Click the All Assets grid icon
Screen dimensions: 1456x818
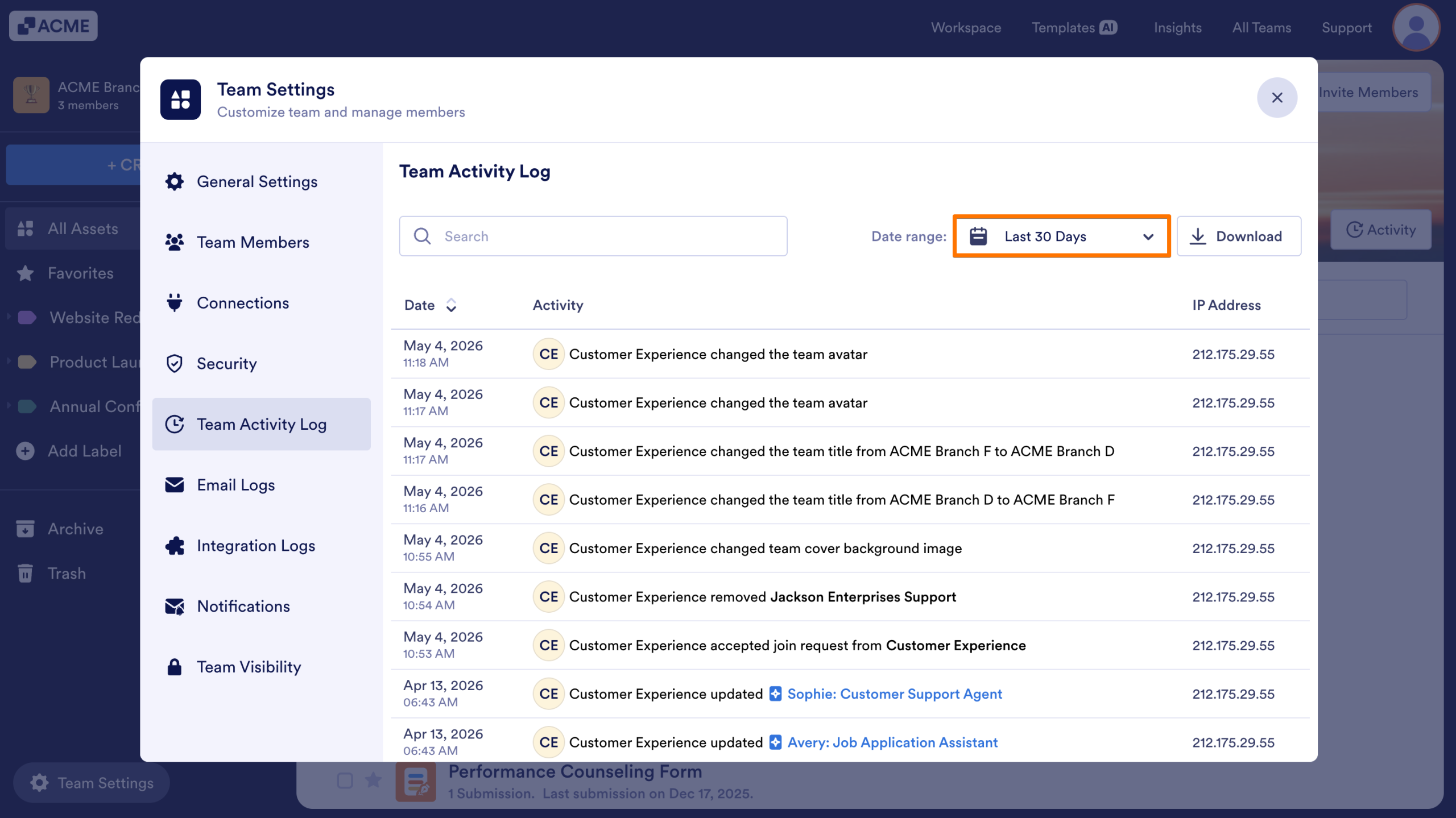coord(26,229)
